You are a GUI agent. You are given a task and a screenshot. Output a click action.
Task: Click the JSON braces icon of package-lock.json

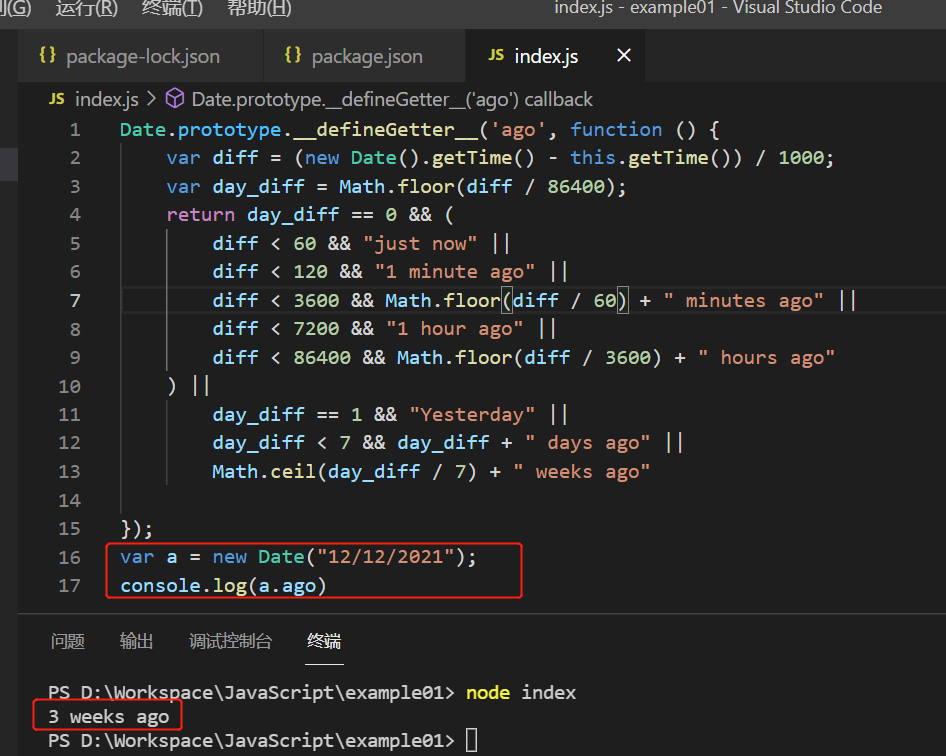pyautogui.click(x=48, y=55)
